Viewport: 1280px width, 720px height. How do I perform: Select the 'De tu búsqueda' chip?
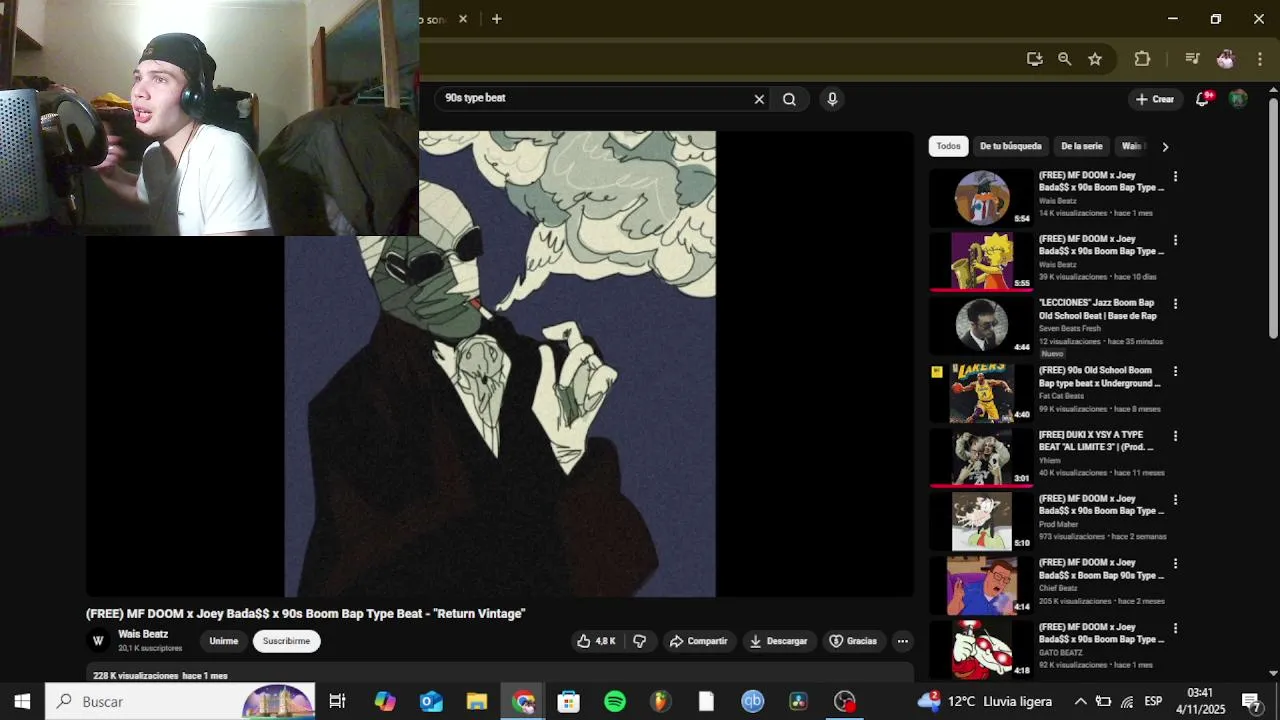1010,146
